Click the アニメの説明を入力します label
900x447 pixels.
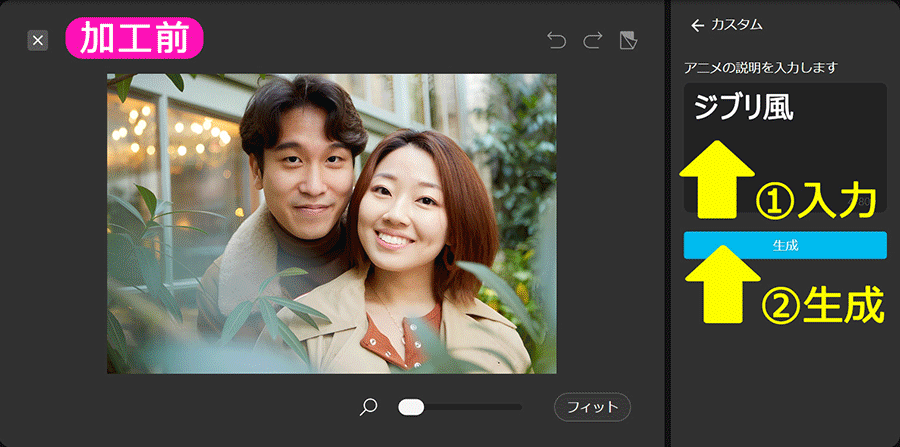pyautogui.click(x=760, y=67)
